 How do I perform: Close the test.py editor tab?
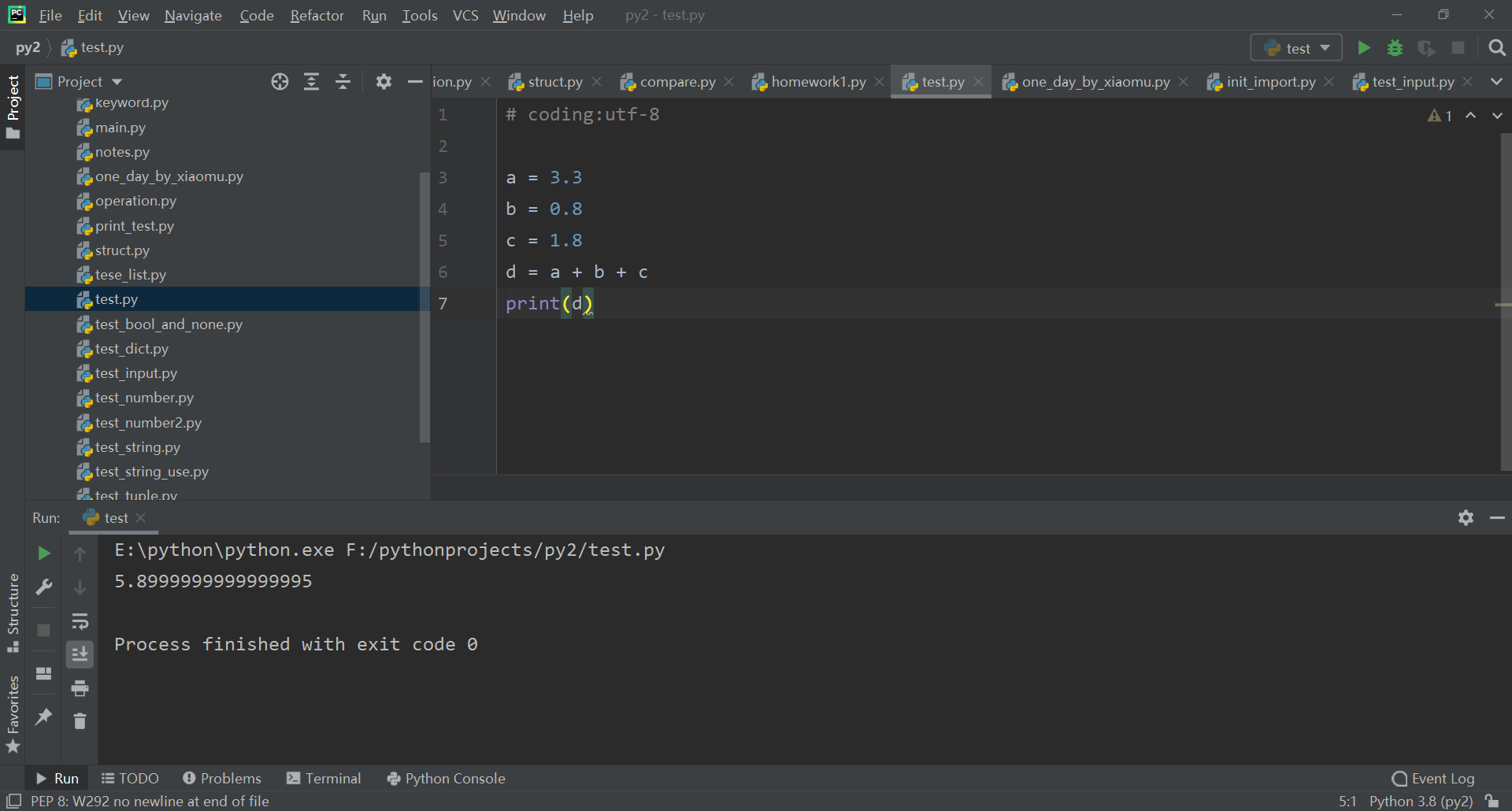pos(978,82)
